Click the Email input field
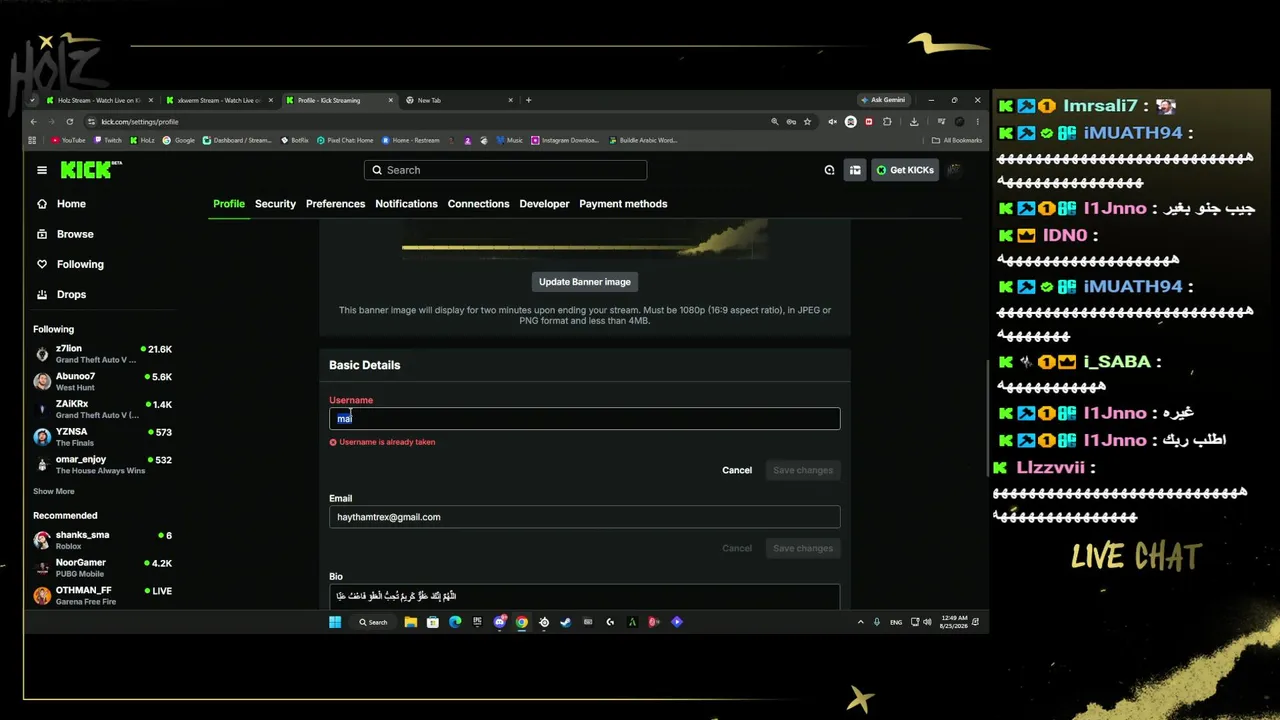 (x=585, y=517)
